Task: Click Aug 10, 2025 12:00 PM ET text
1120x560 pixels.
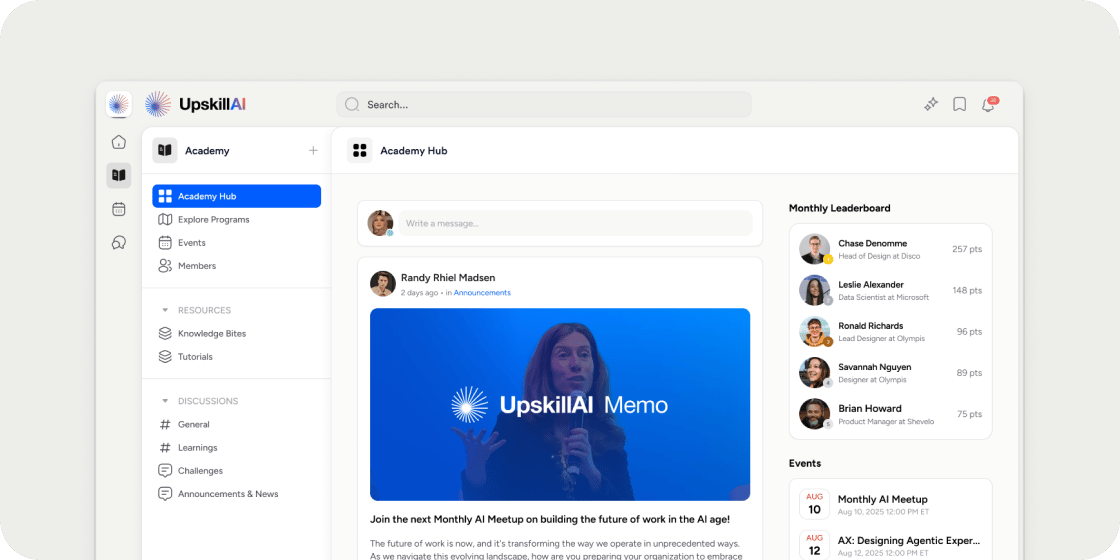Action: [883, 512]
